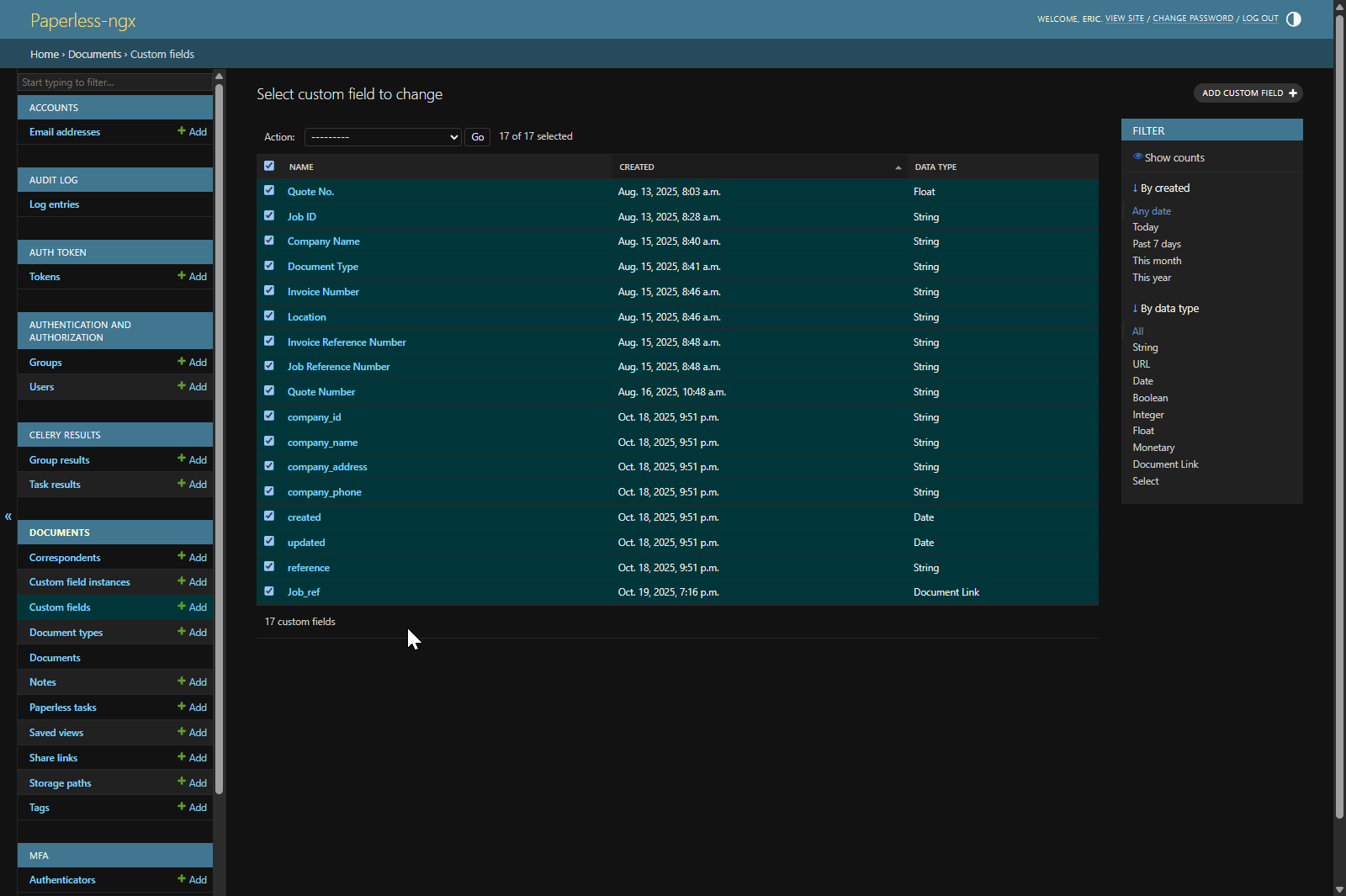Open the Action dropdown
This screenshot has height=896, width=1346.
(383, 137)
